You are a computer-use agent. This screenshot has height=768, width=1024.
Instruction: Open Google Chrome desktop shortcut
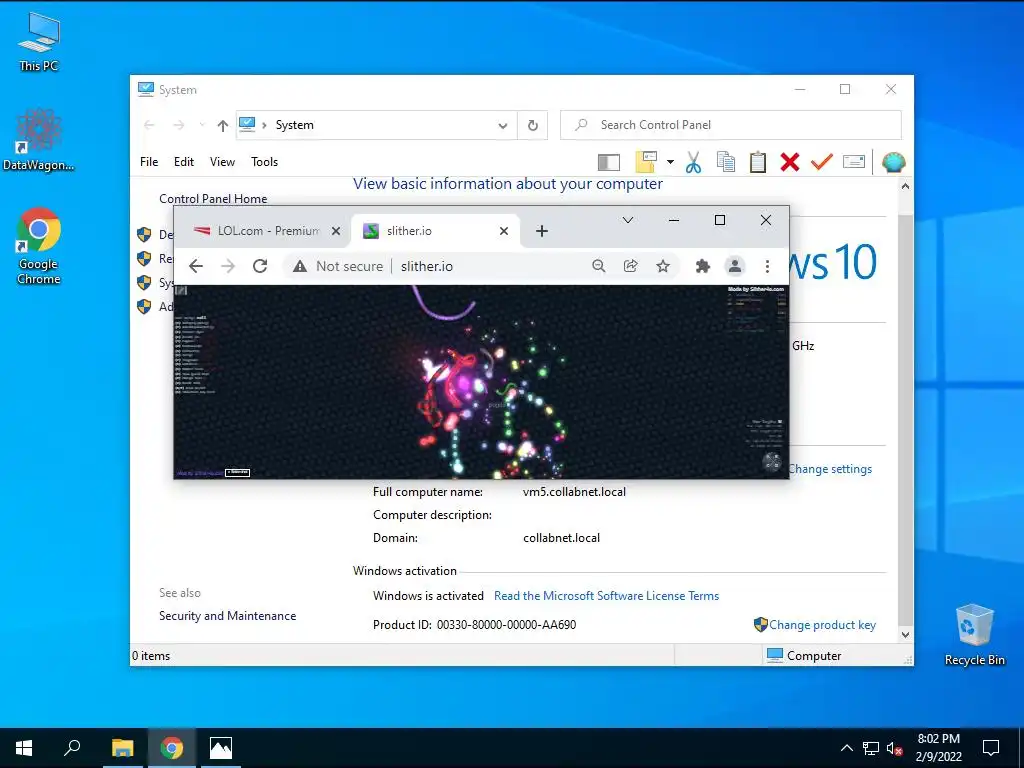(39, 246)
